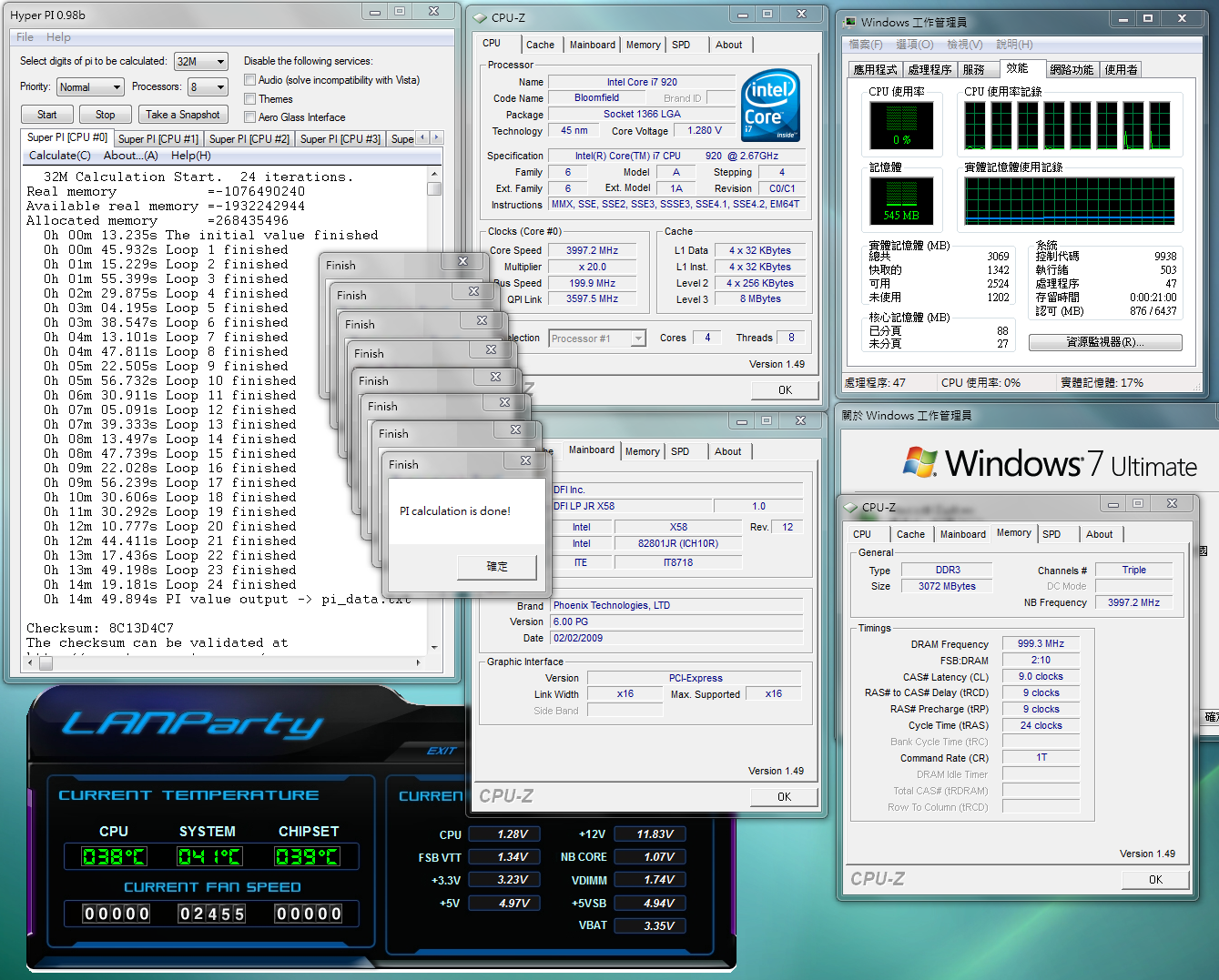
Task: Click the top CPU-Z window title icon
Action: pos(480,17)
